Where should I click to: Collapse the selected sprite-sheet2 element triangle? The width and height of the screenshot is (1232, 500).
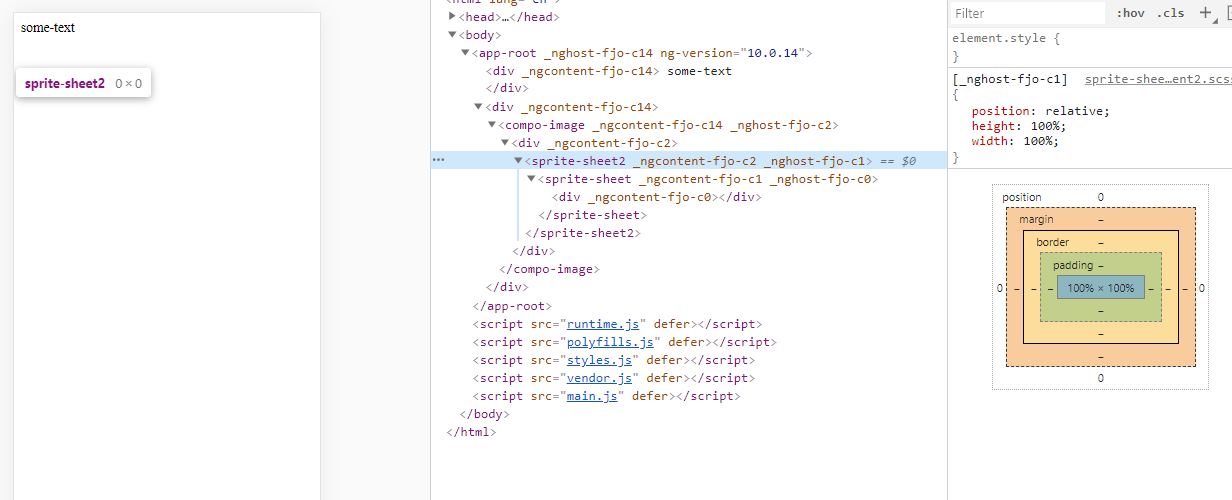pyautogui.click(x=518, y=161)
